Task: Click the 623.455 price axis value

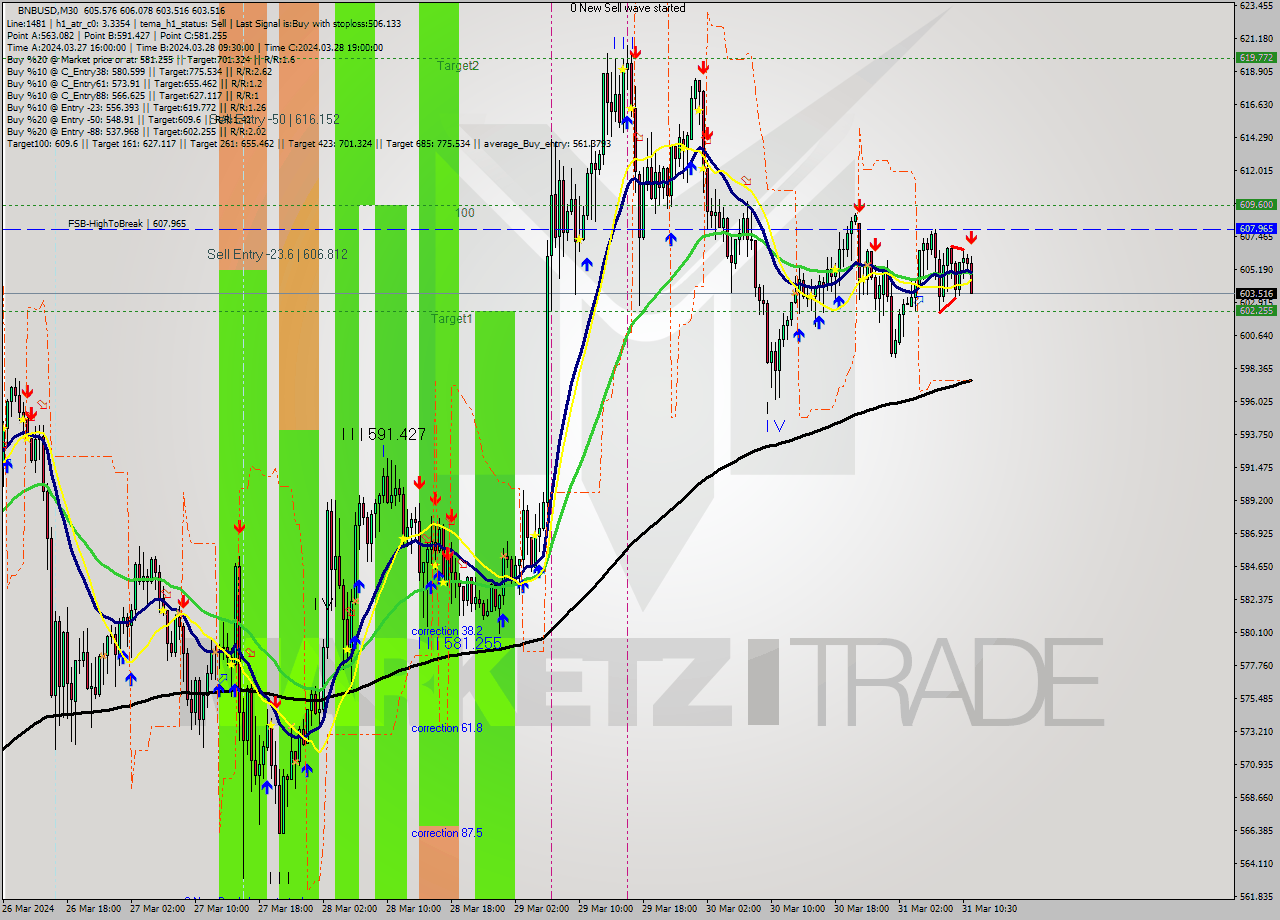Action: pyautogui.click(x=1256, y=6)
